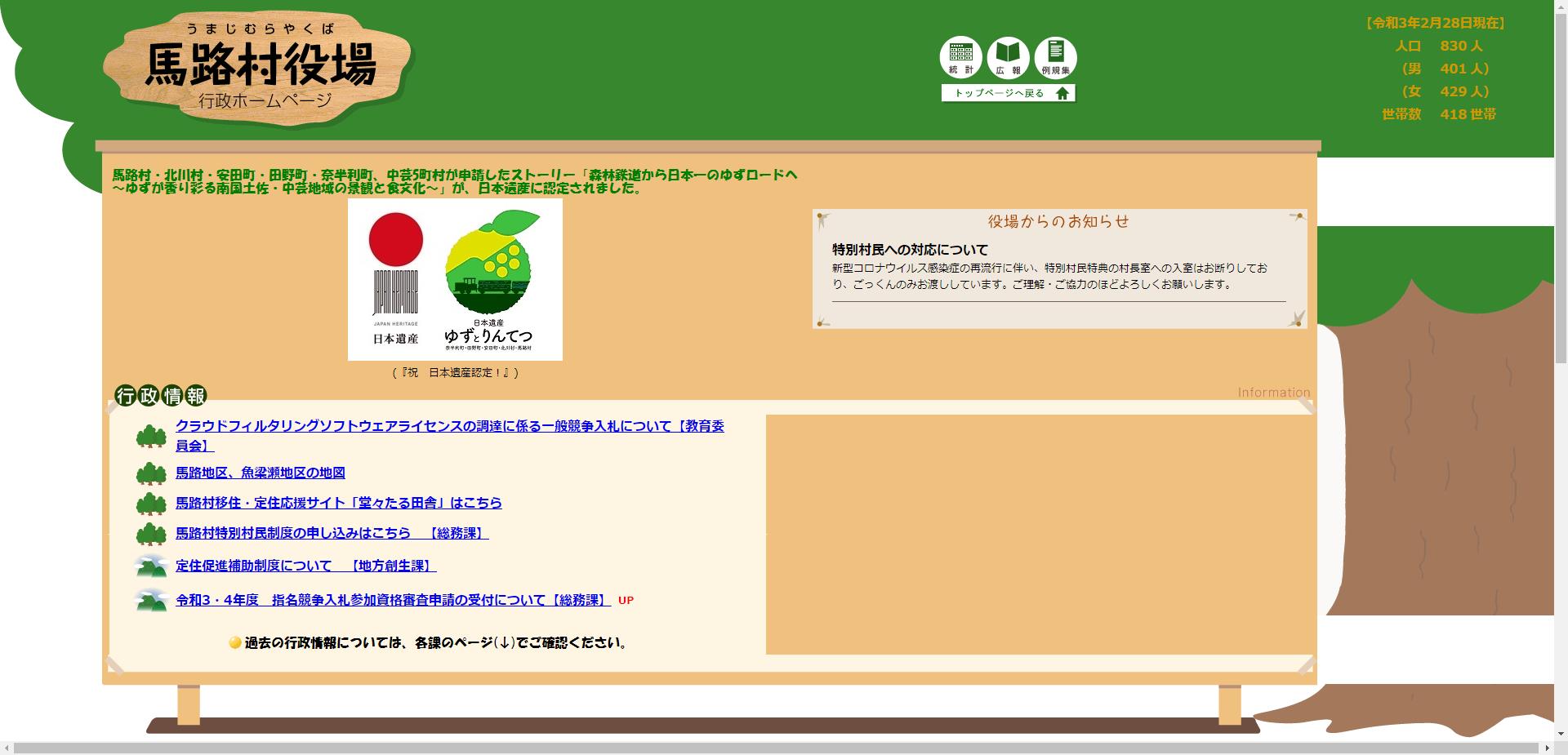The image size is (1568, 755).
Task: Open the クラウドフィルタリングソフトウェア bidding link
Action: [449, 426]
